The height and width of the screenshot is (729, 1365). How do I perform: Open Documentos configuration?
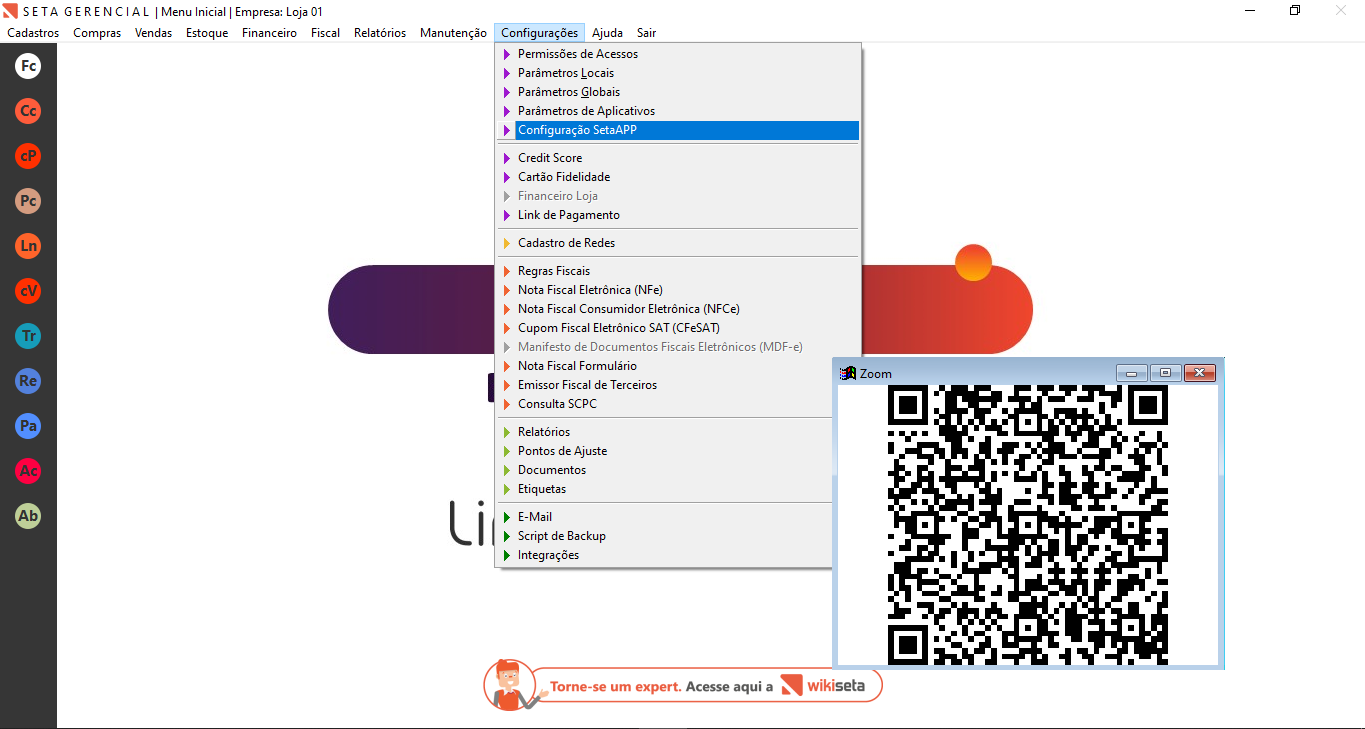[x=665, y=470]
